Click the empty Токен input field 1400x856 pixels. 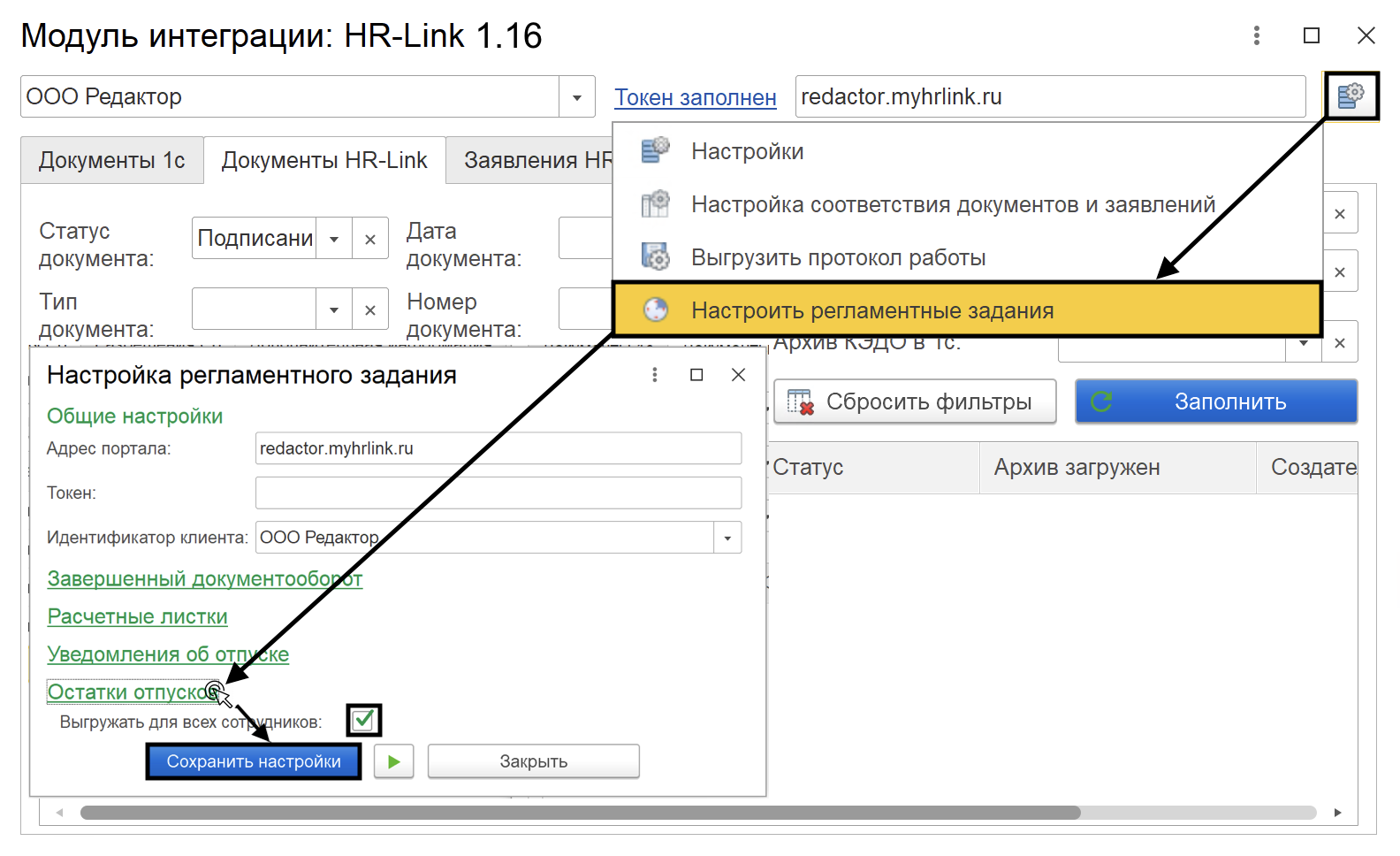(x=498, y=493)
